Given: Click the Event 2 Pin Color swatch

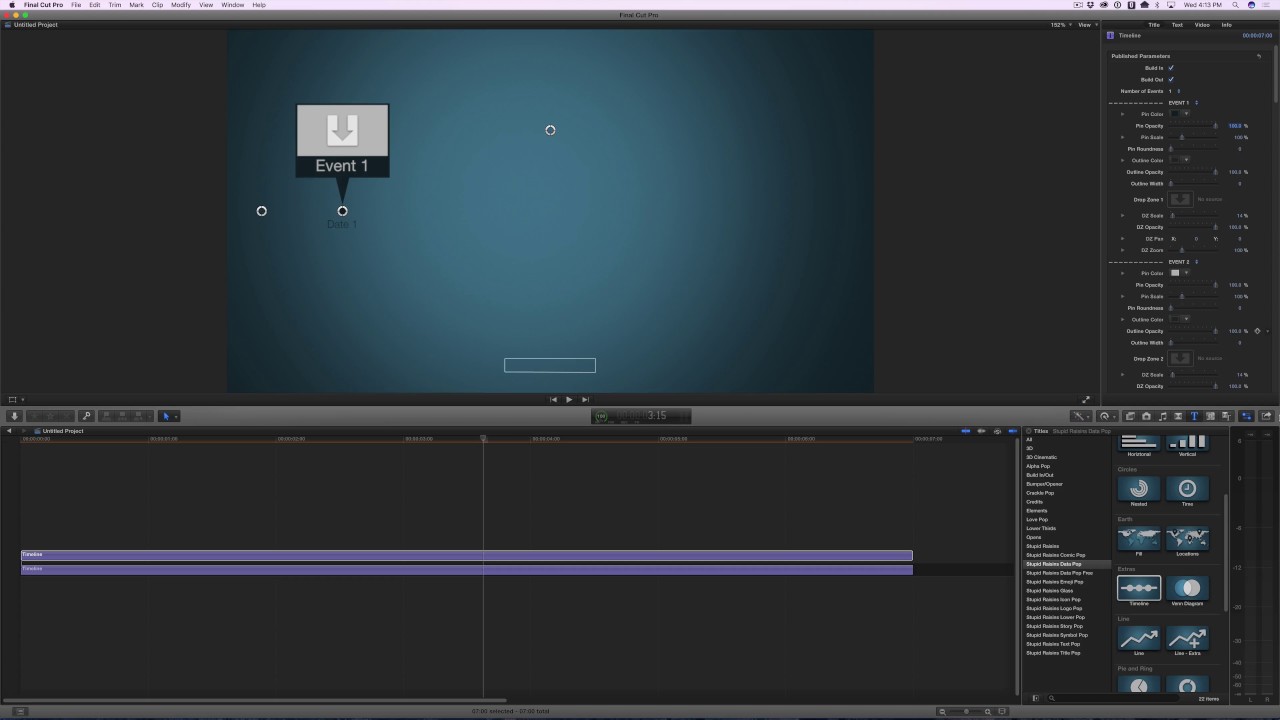Looking at the screenshot, I should click(x=1175, y=273).
